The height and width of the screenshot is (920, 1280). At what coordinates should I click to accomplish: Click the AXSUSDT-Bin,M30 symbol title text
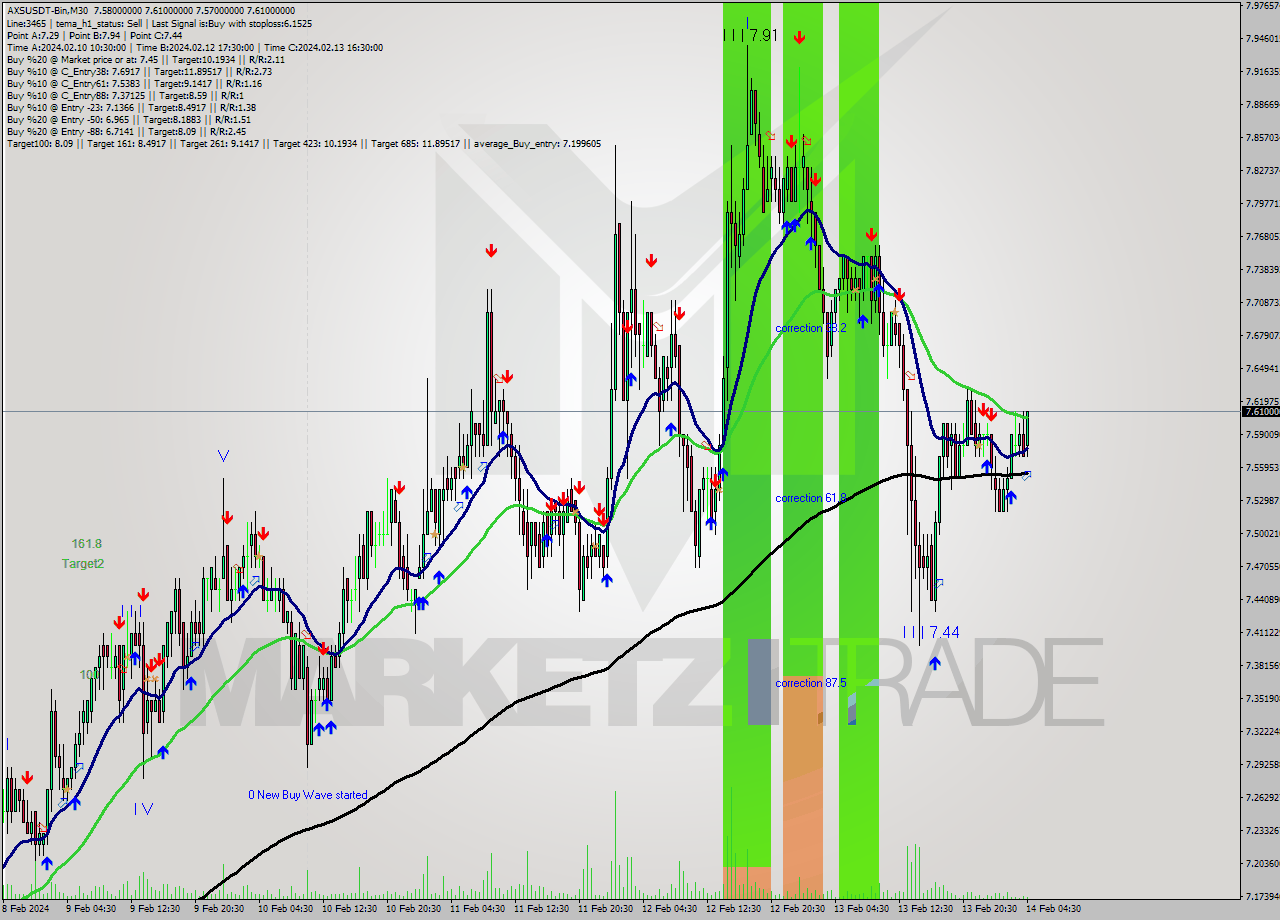point(49,10)
